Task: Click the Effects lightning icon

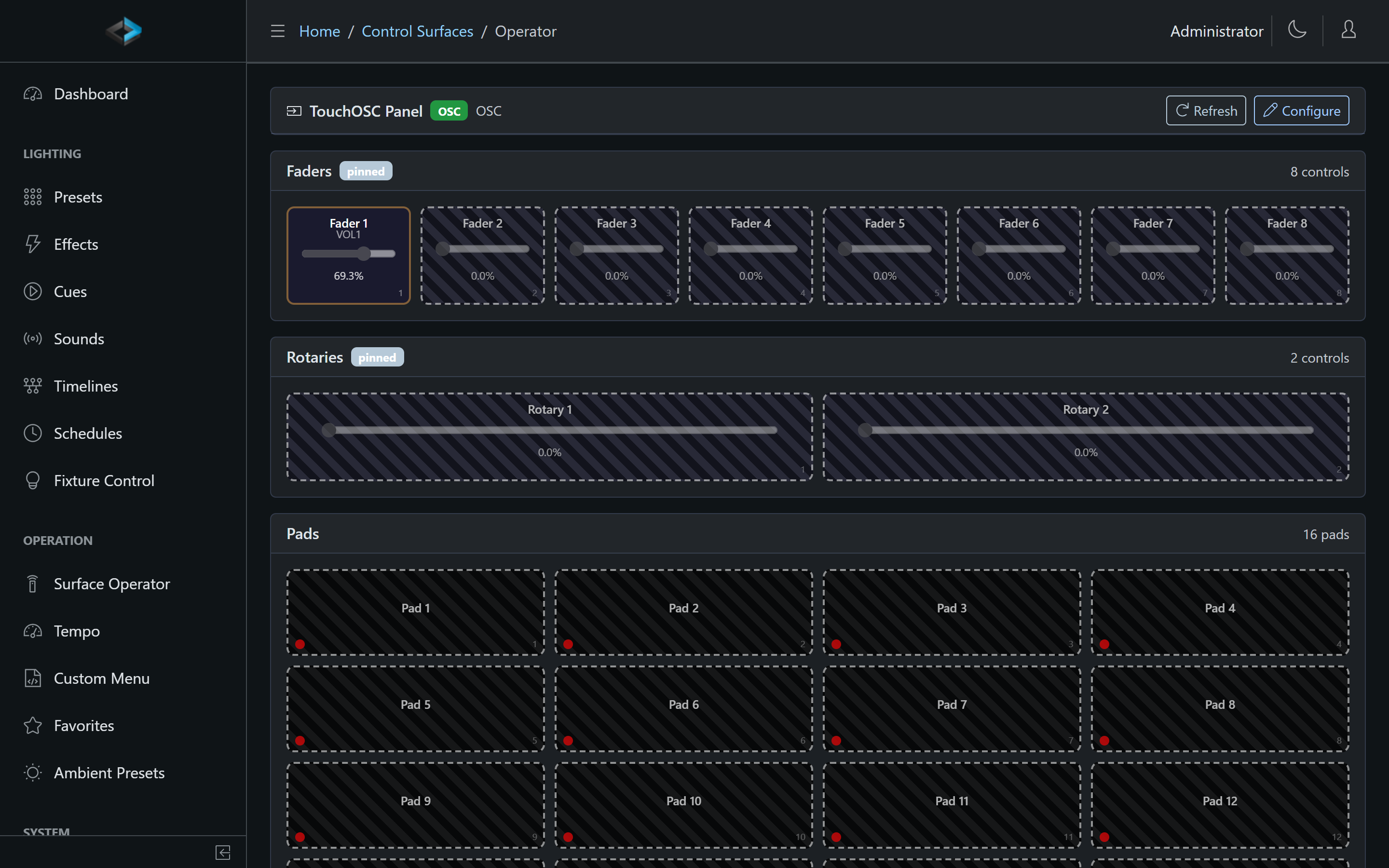Action: click(33, 244)
